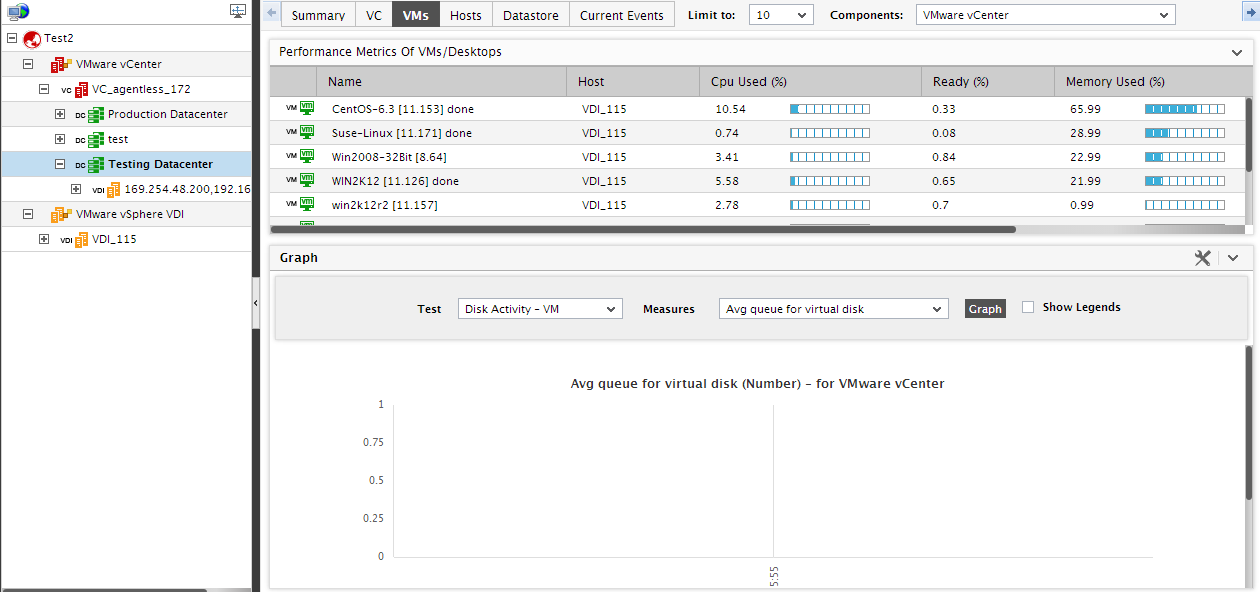Click the VDI_115 component icon
Image resolution: width=1260 pixels, height=592 pixels.
point(81,239)
